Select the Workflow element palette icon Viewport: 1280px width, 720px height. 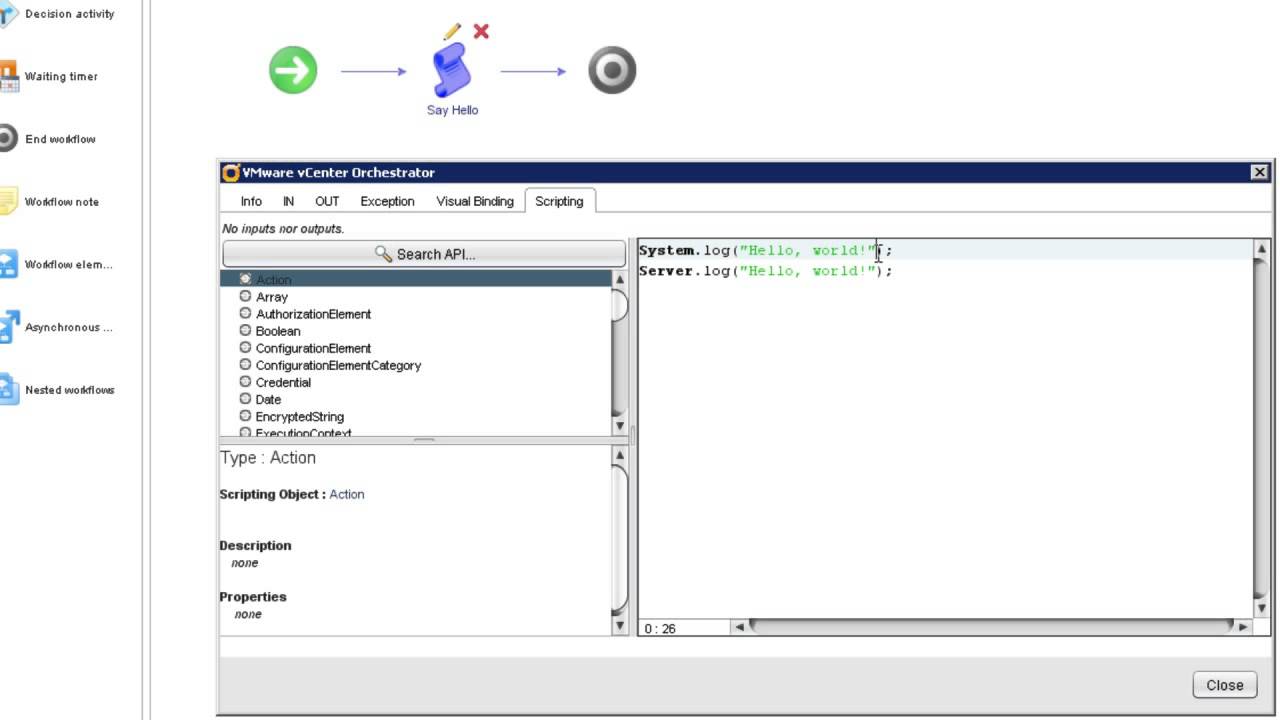point(8,264)
